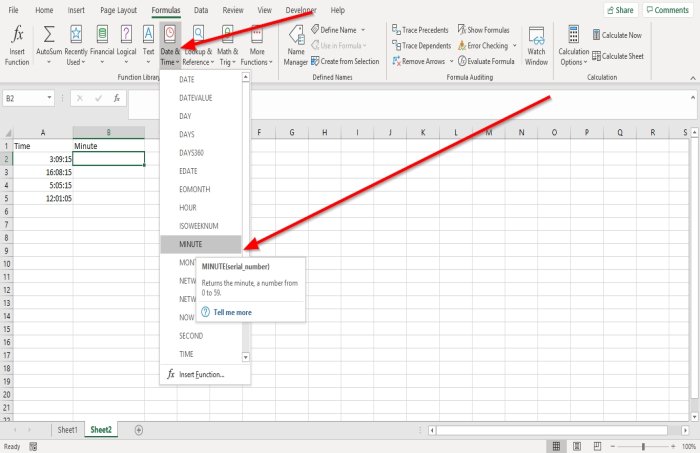Open the Name Manager
The width and height of the screenshot is (700, 453).
pos(296,45)
